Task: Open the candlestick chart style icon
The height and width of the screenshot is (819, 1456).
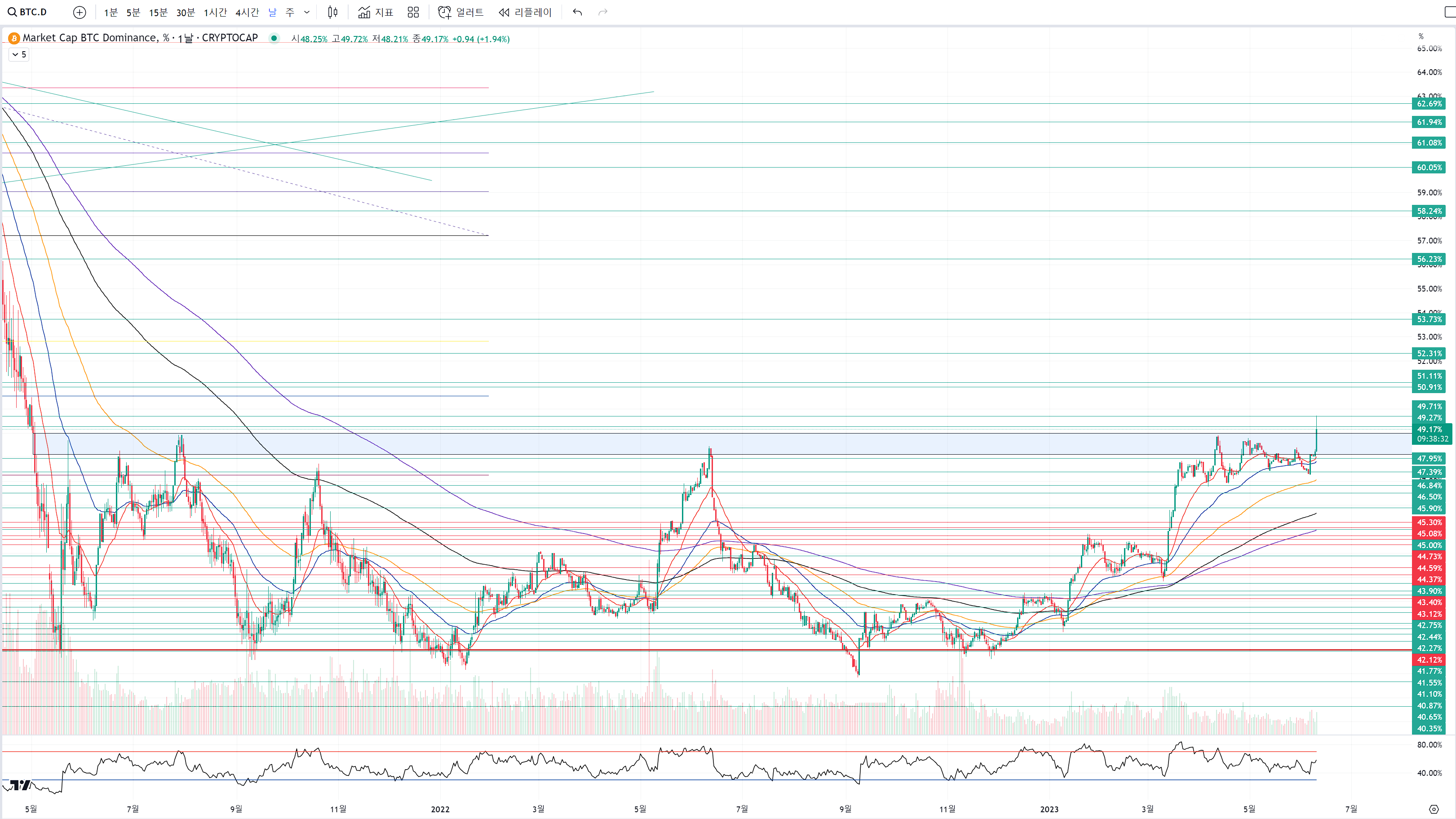Action: tap(333, 12)
